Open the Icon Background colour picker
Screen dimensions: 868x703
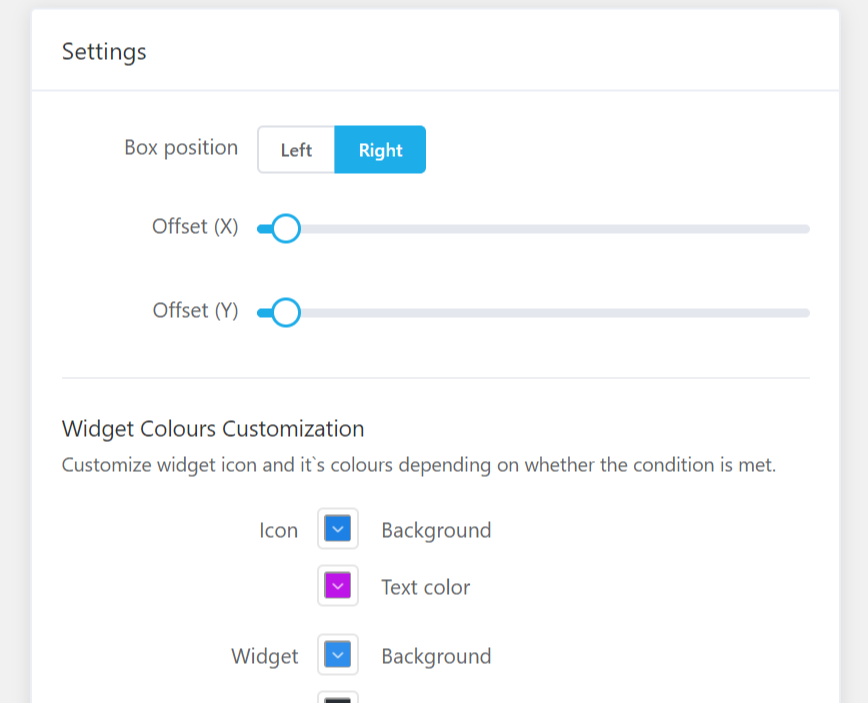point(338,529)
